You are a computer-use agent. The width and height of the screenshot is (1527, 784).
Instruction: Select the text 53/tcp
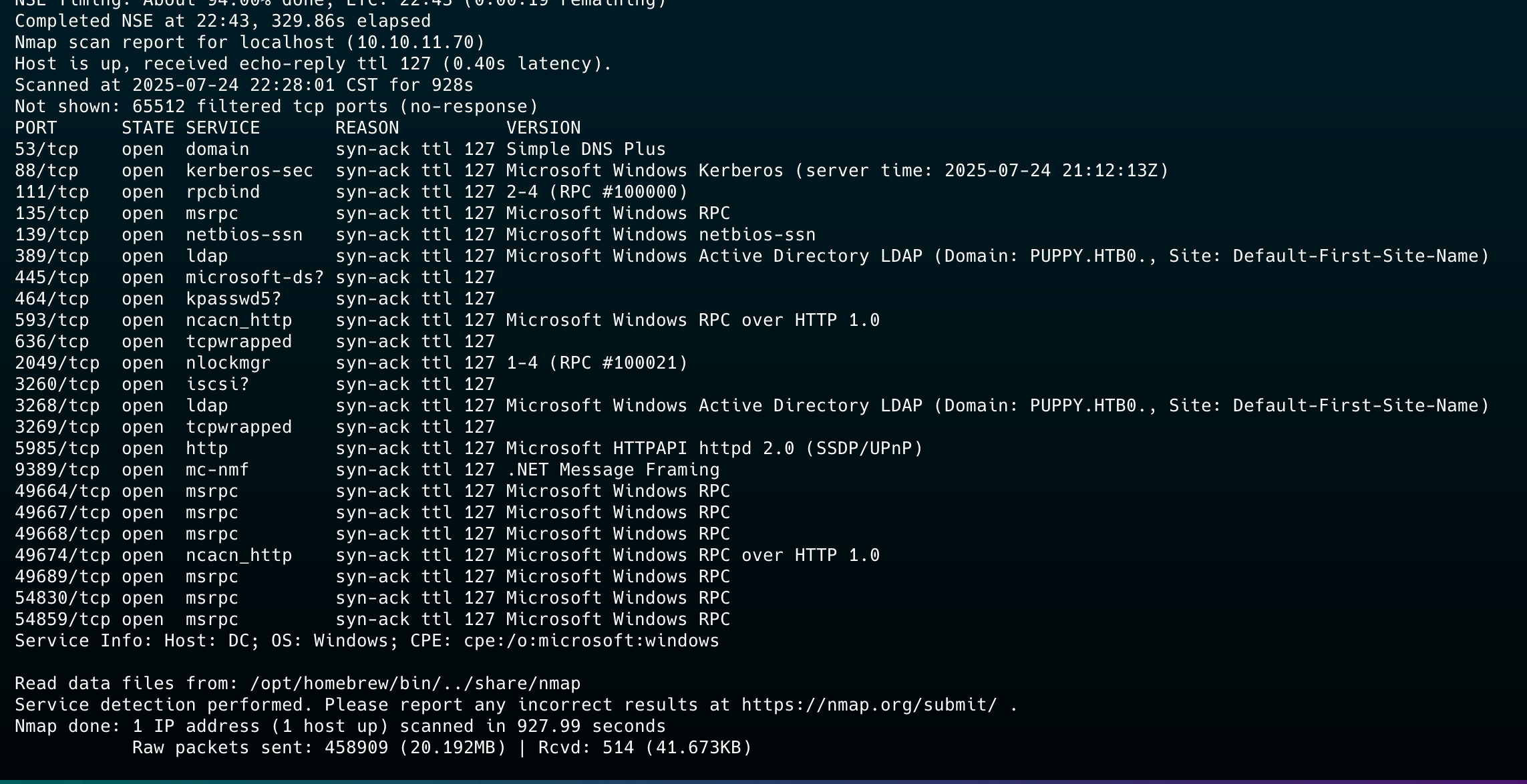pos(47,150)
